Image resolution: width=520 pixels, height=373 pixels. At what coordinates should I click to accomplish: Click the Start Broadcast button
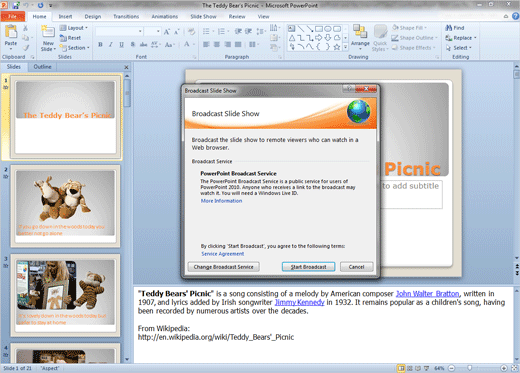308,267
